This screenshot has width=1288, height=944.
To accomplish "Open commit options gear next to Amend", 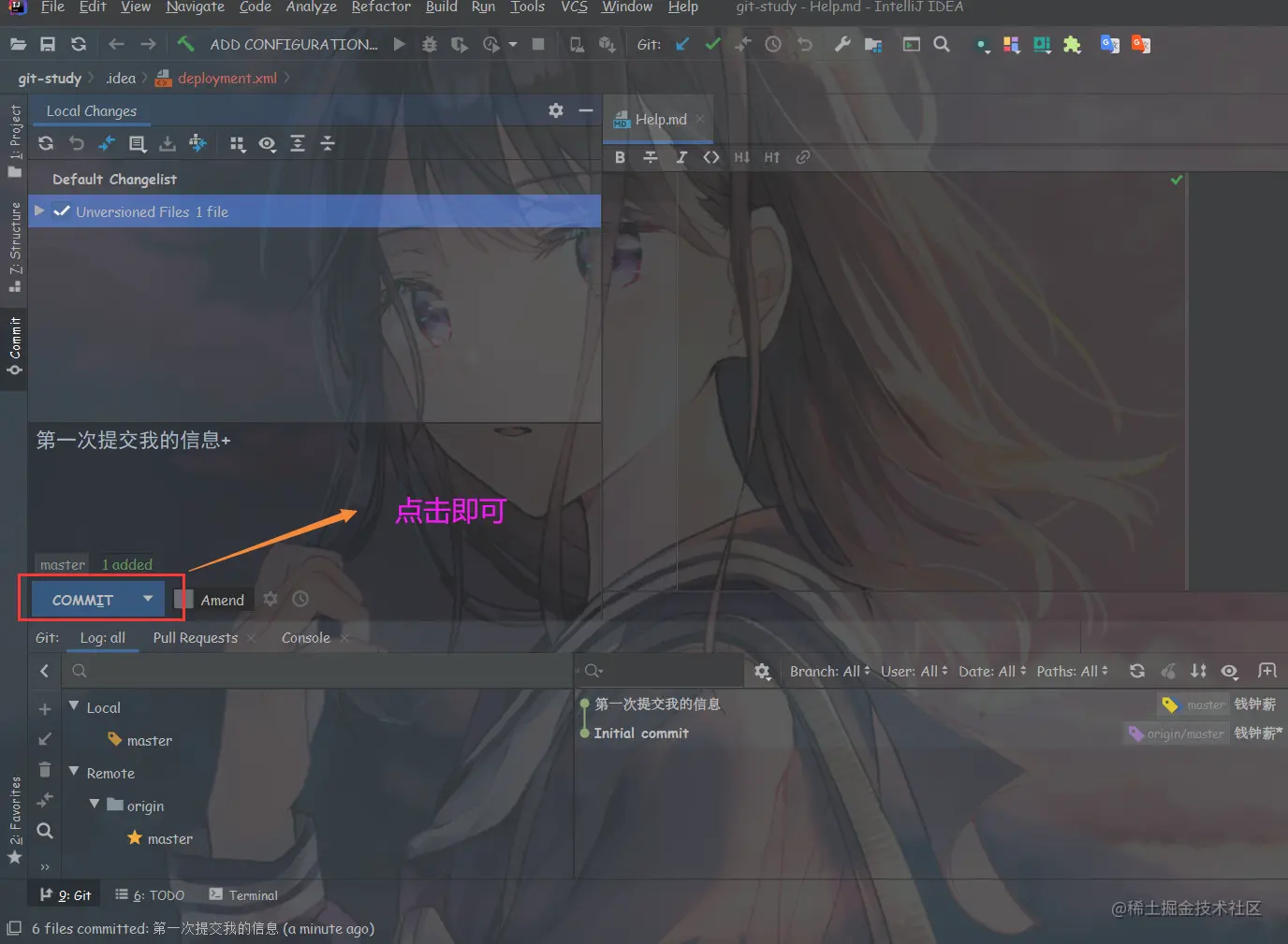I will point(271,599).
